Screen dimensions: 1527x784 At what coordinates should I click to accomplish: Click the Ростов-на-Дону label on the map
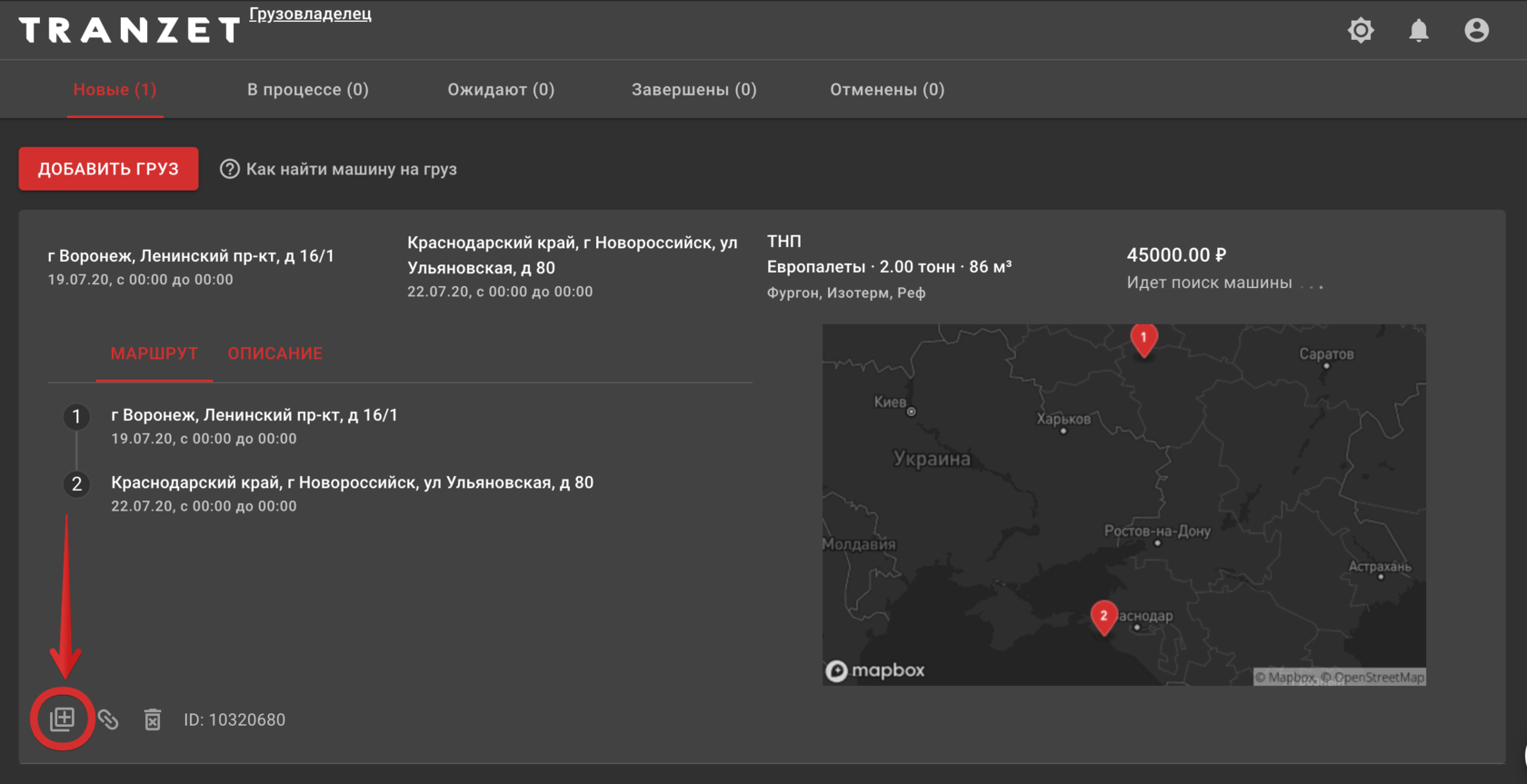1157,531
